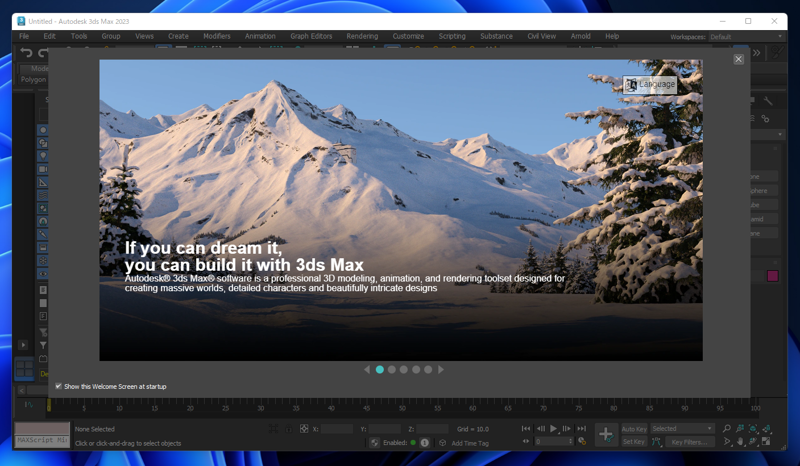Image resolution: width=800 pixels, height=466 pixels.
Task: Click the large Set Keys plus-key button
Action: (606, 435)
